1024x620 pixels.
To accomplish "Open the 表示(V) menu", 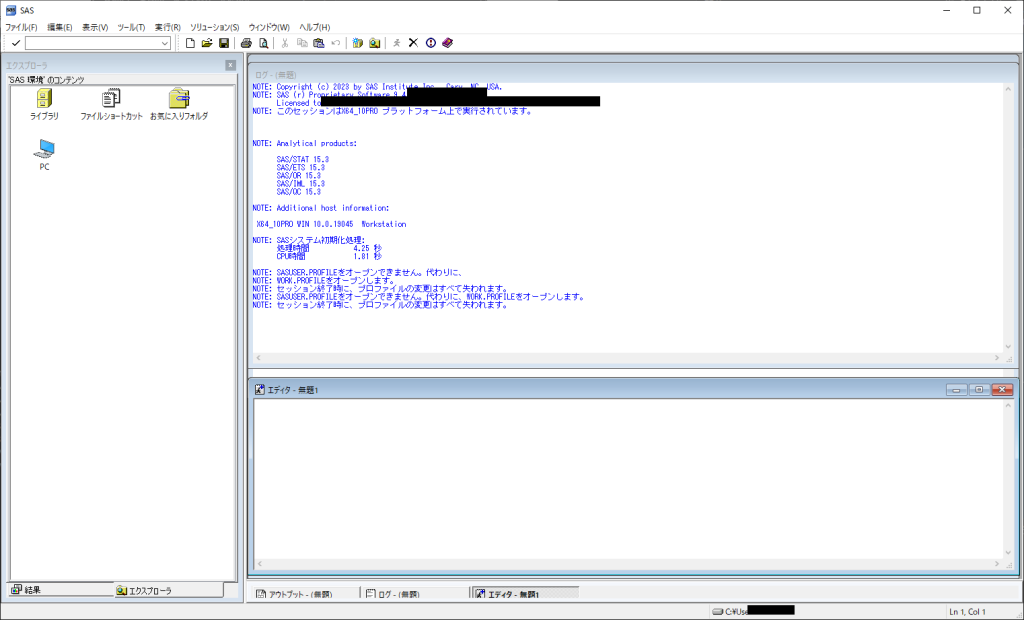I will click(x=95, y=27).
